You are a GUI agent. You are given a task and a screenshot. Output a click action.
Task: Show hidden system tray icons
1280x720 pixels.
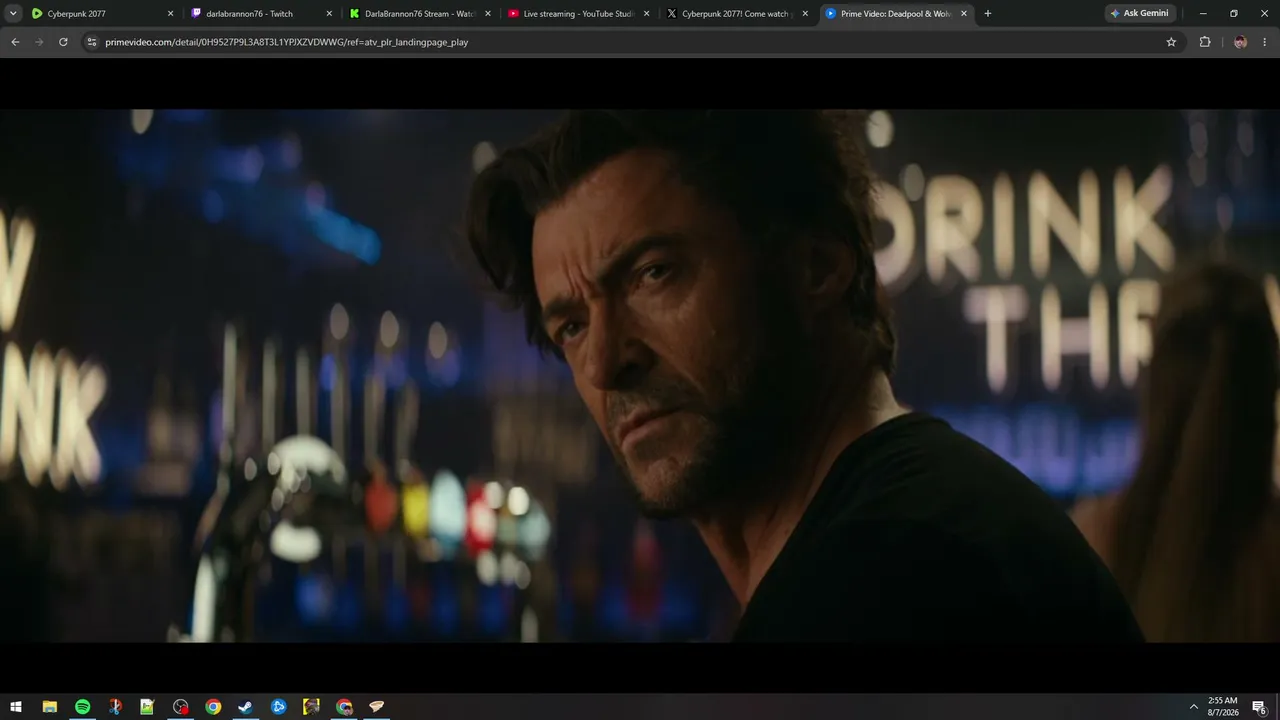(x=1193, y=707)
